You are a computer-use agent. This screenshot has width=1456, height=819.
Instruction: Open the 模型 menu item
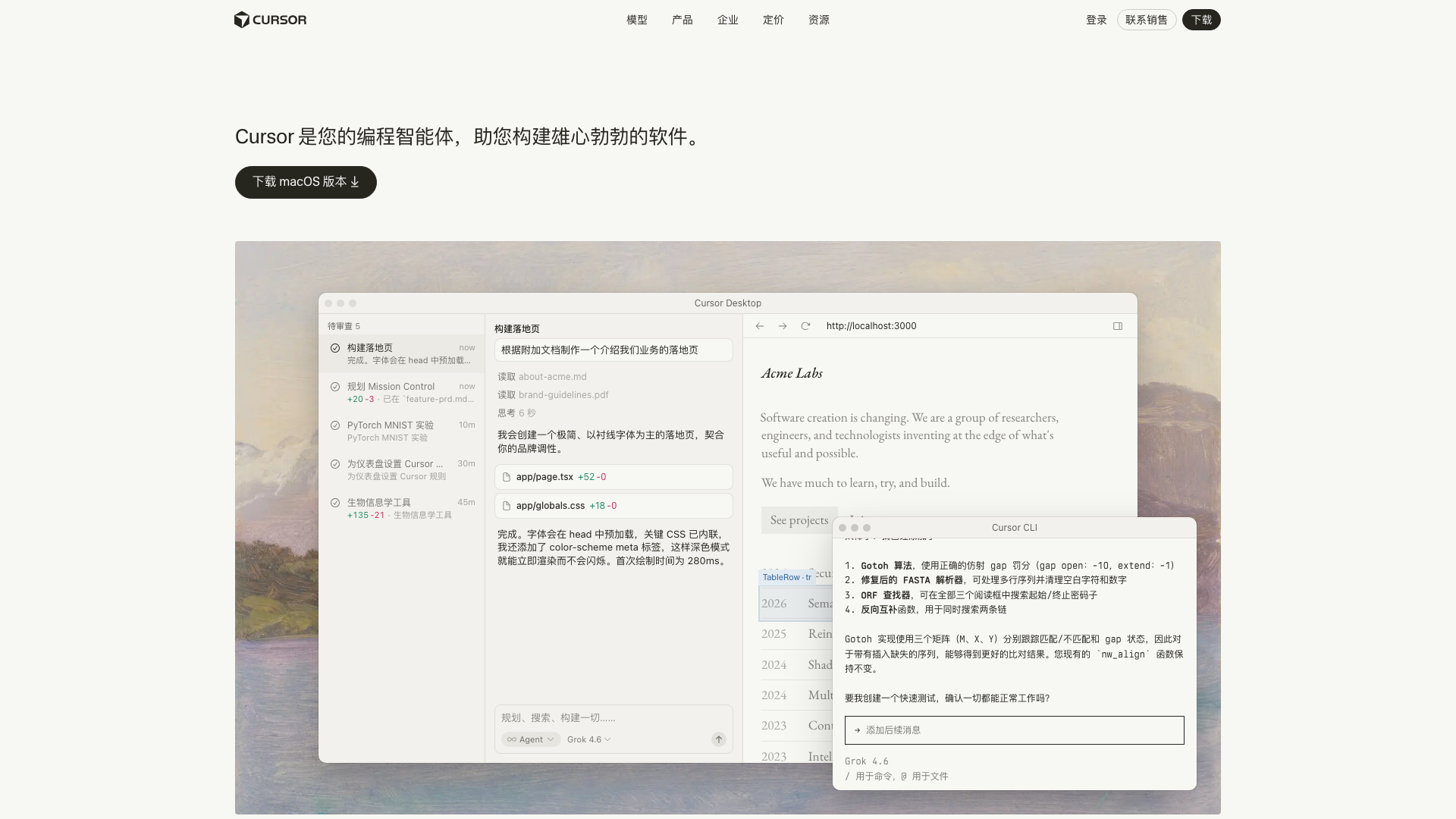(637, 20)
